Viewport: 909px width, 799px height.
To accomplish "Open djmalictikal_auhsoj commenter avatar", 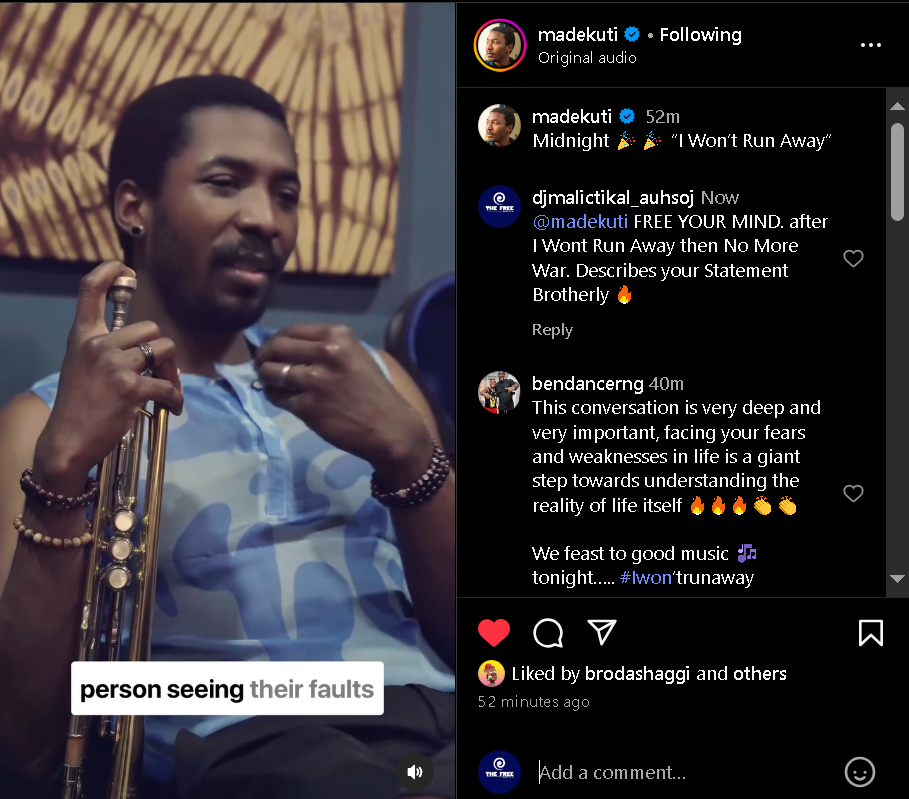I will (x=499, y=207).
